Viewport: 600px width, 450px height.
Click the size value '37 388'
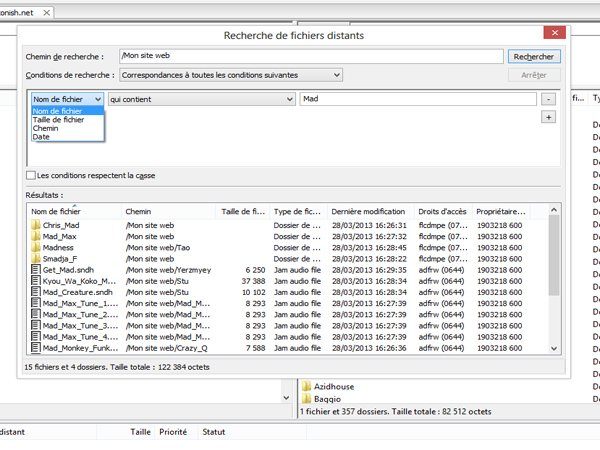[253, 281]
